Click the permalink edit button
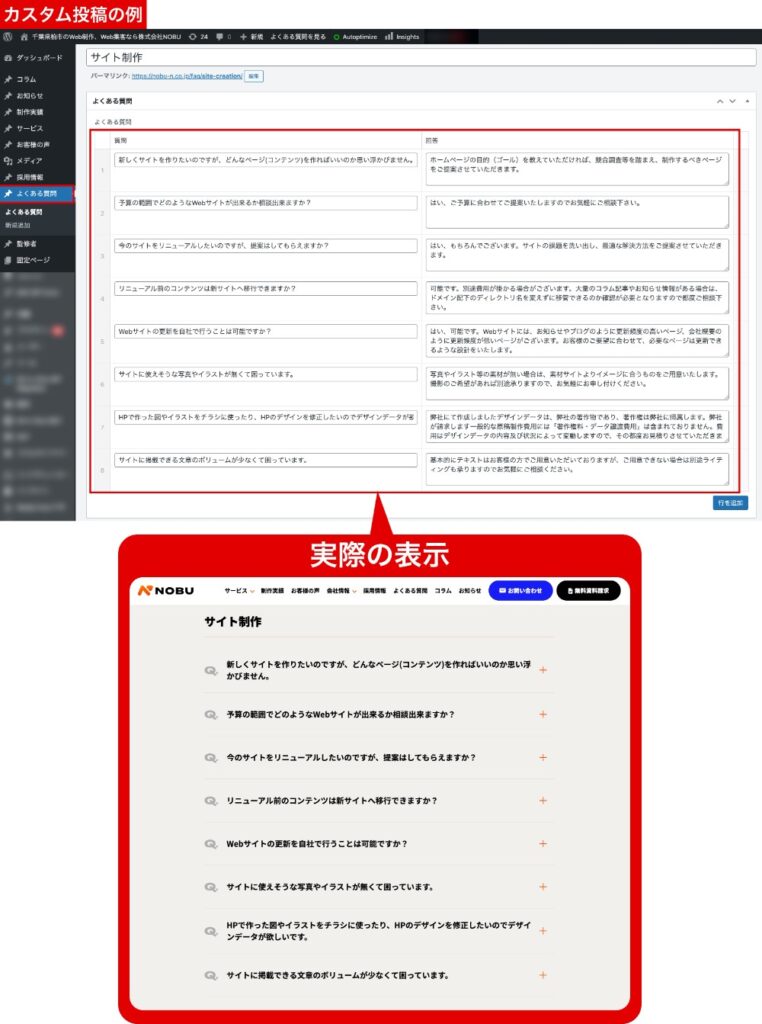The height and width of the screenshot is (1024, 762). (x=254, y=76)
